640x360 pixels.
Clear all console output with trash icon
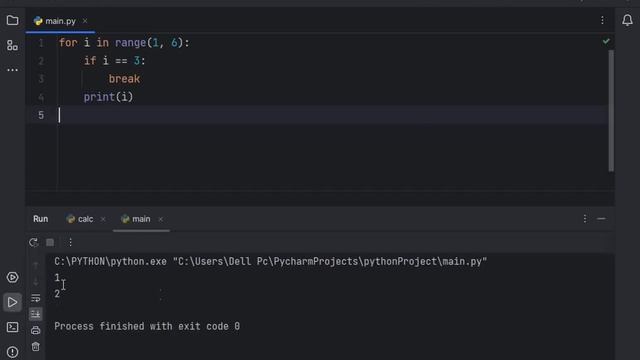(36, 347)
